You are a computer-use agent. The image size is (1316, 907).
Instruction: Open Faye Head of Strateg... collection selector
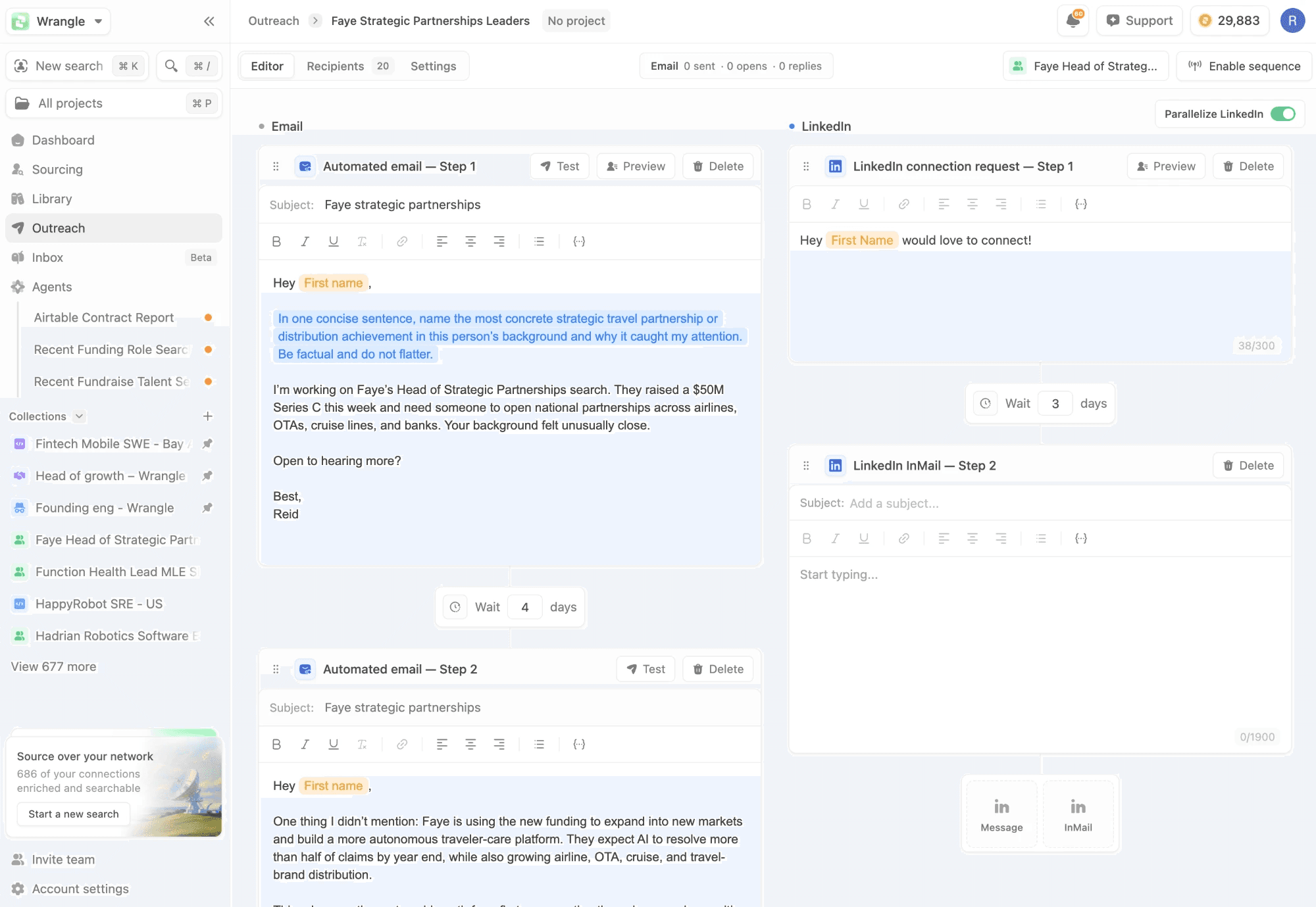[x=1086, y=66]
